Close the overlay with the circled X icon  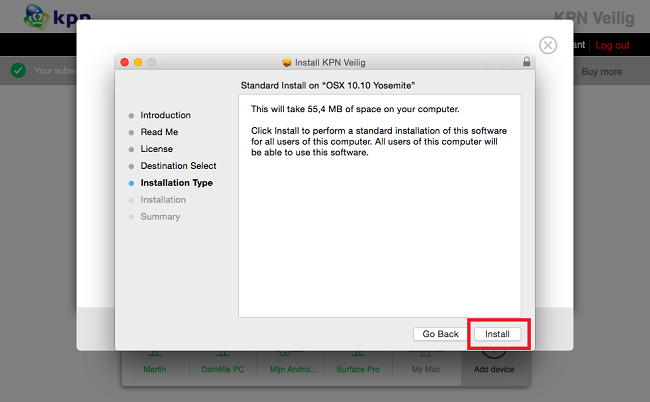[x=547, y=45]
